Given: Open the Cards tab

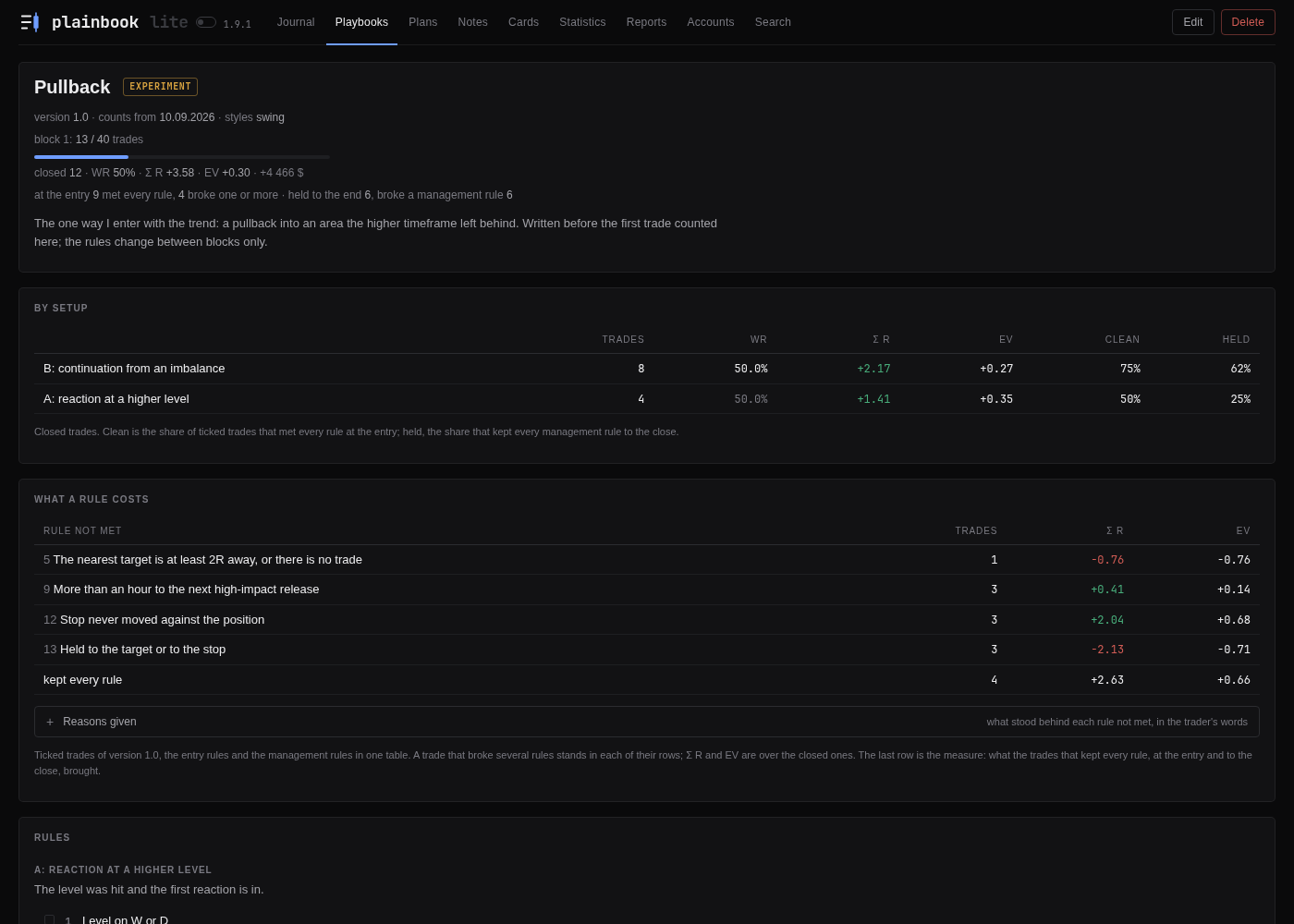Looking at the screenshot, I should (523, 22).
